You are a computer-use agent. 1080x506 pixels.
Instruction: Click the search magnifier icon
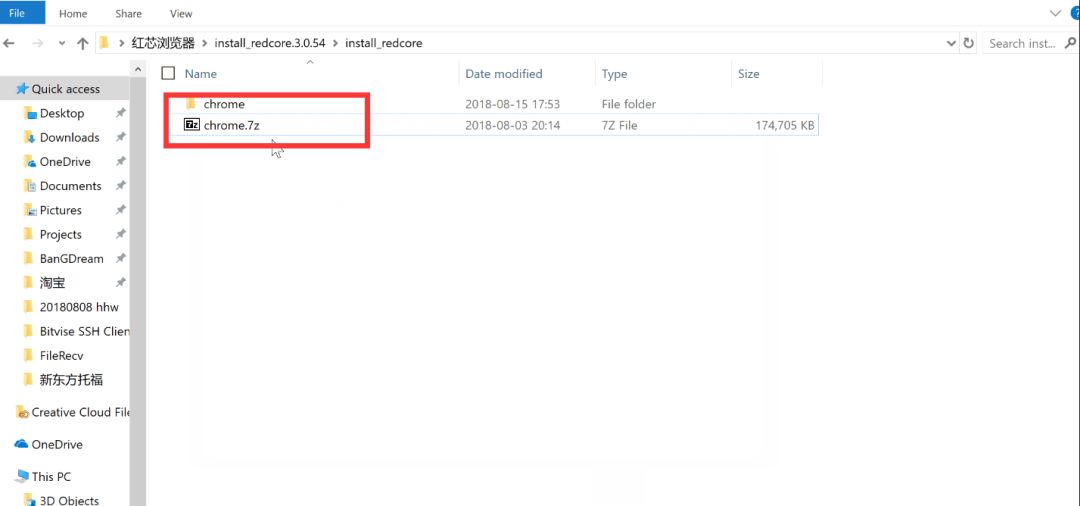pyautogui.click(x=1070, y=43)
